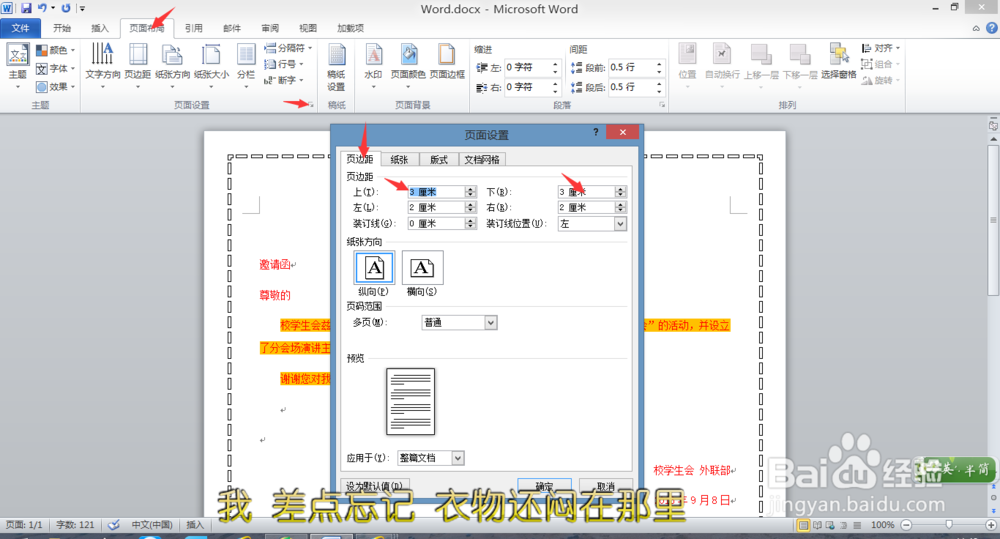Open Breaks (分隔符) menu
The image size is (1000, 539).
(288, 48)
